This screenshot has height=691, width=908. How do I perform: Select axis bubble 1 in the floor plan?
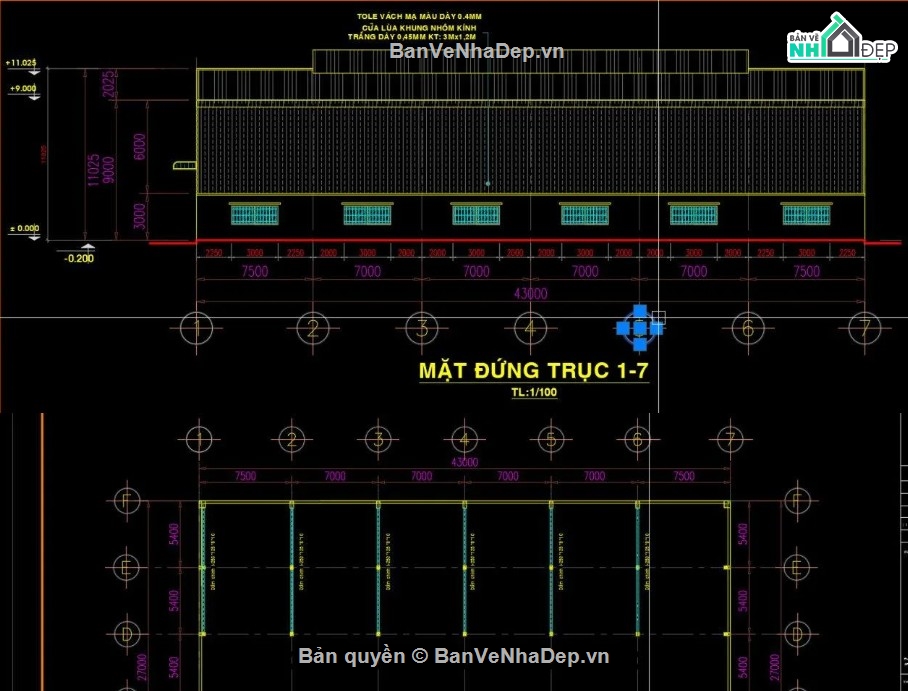coord(199,440)
